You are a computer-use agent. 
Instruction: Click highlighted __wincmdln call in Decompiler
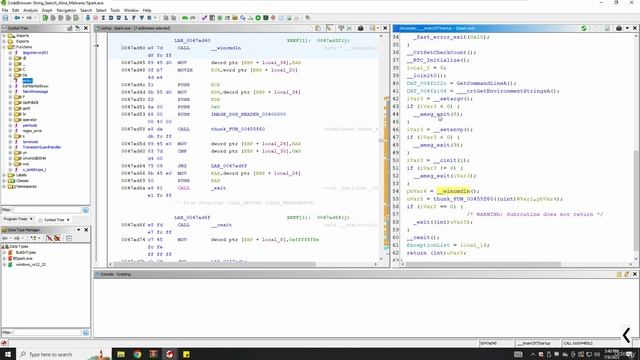click(x=453, y=191)
